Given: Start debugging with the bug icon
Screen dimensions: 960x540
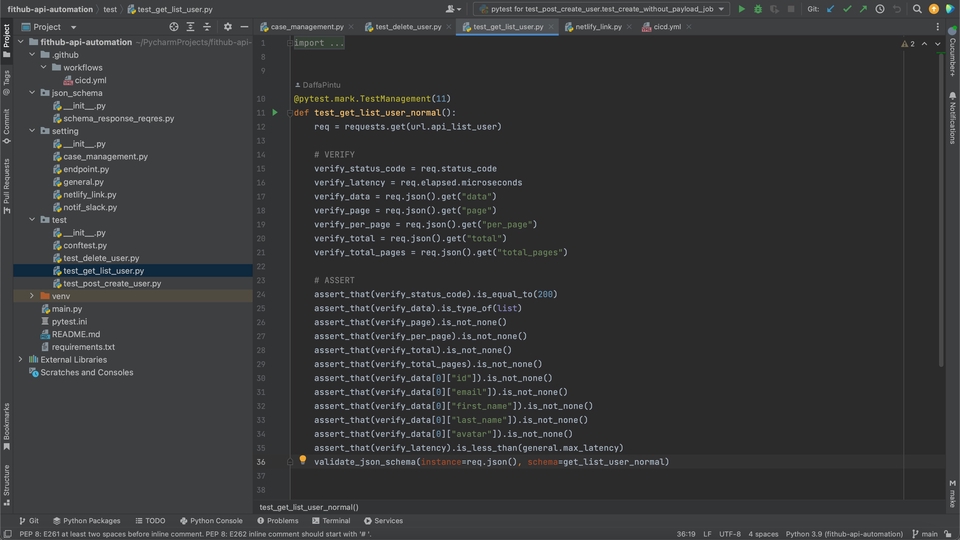Looking at the screenshot, I should pyautogui.click(x=758, y=9).
